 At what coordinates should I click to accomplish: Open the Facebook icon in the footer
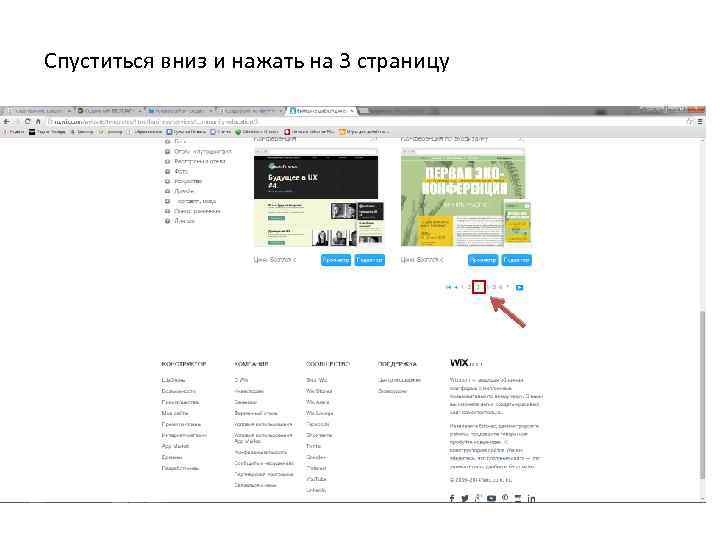[x=452, y=498]
